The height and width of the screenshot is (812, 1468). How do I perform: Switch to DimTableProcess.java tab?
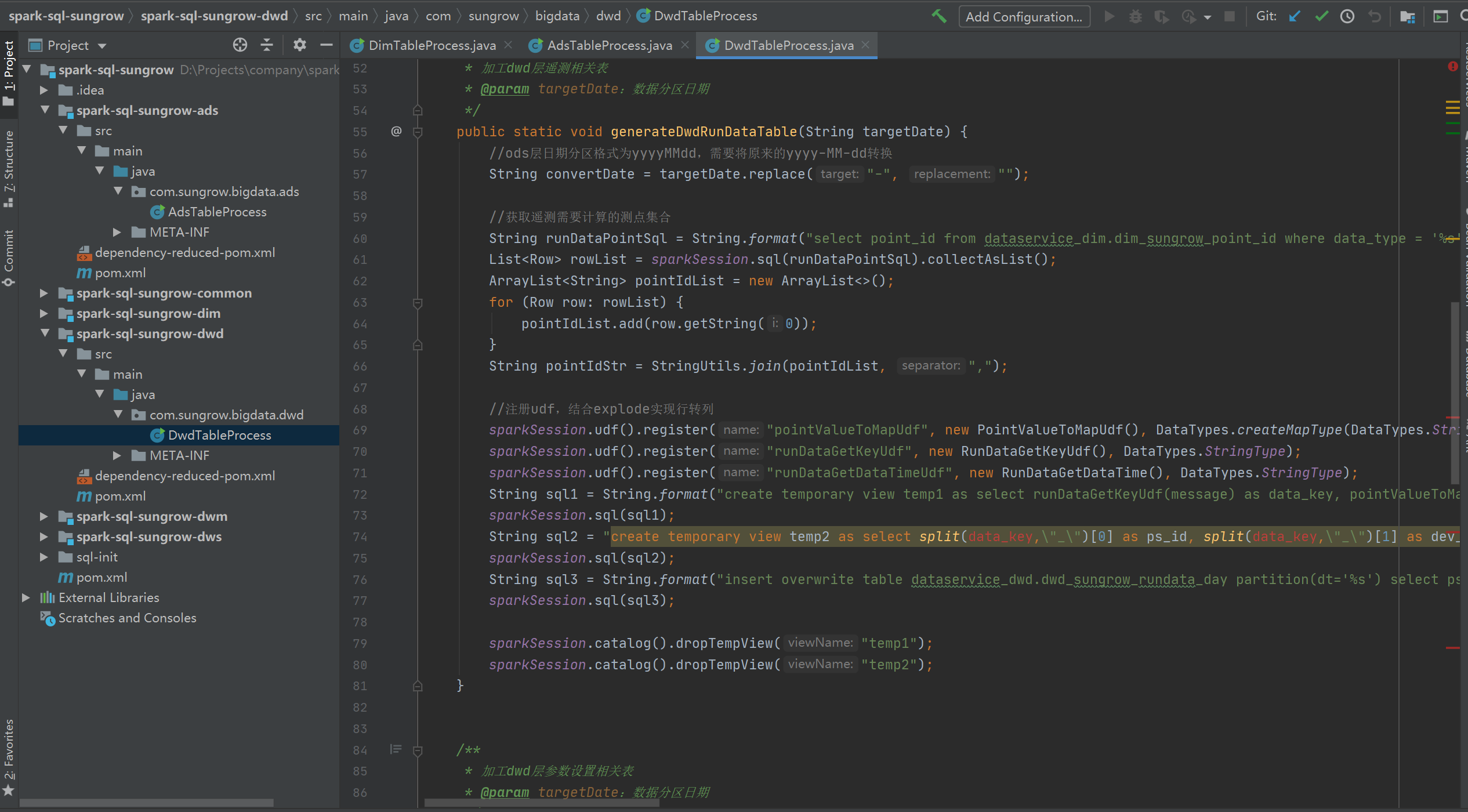click(x=432, y=45)
